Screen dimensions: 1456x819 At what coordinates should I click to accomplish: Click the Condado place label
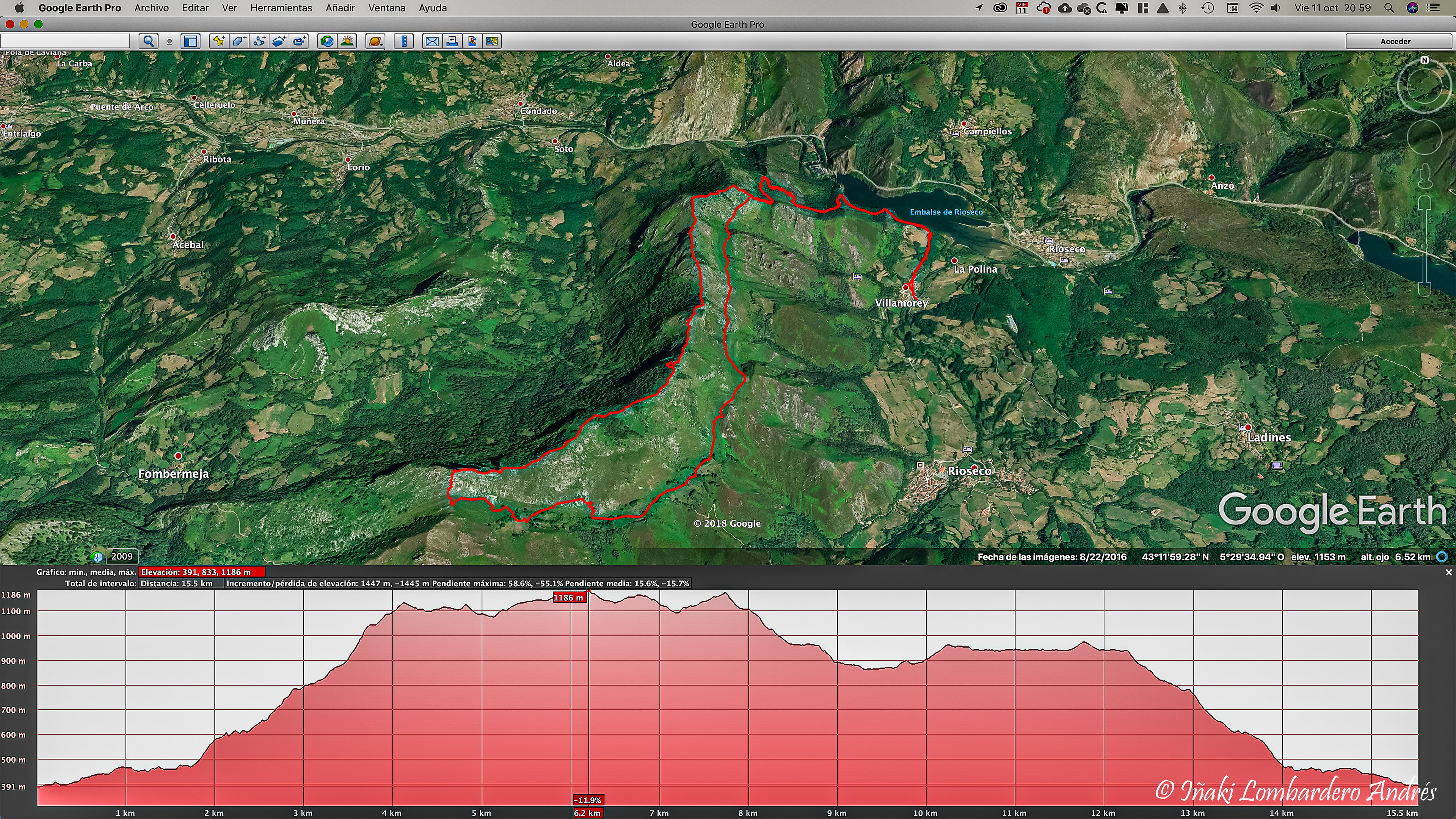[539, 111]
